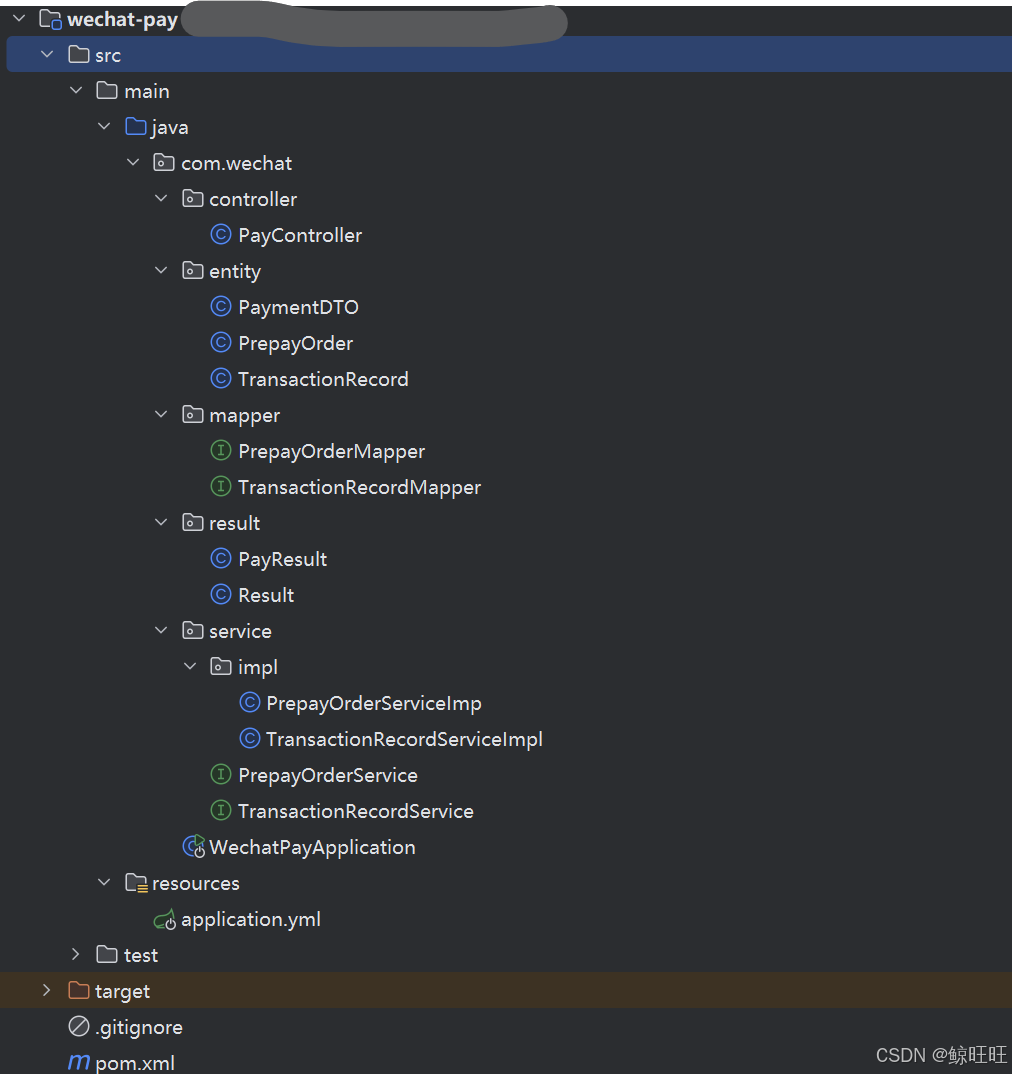Collapse the controller package chevron
This screenshot has width=1012, height=1074.
pyautogui.click(x=161, y=199)
